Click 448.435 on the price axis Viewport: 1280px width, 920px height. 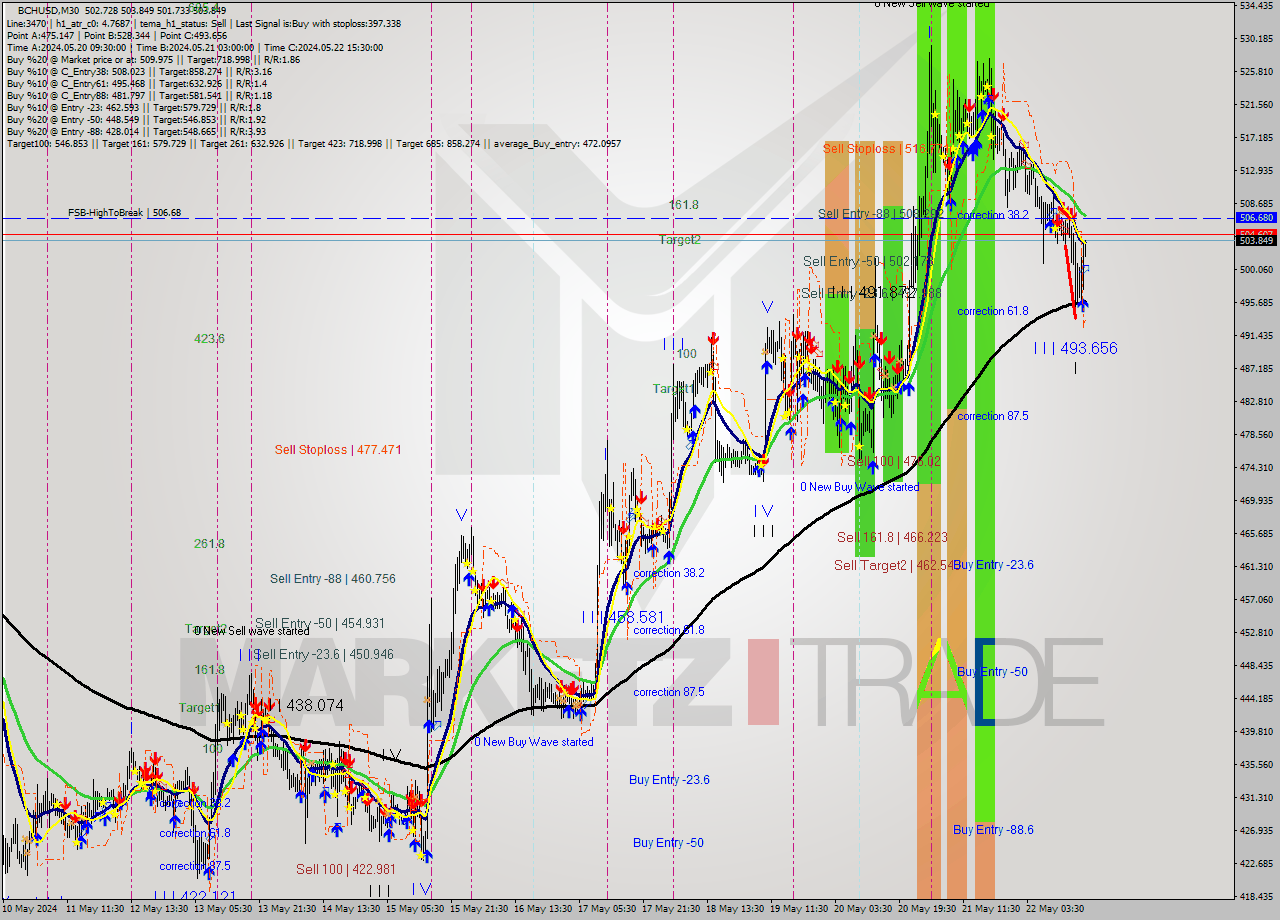point(1256,665)
